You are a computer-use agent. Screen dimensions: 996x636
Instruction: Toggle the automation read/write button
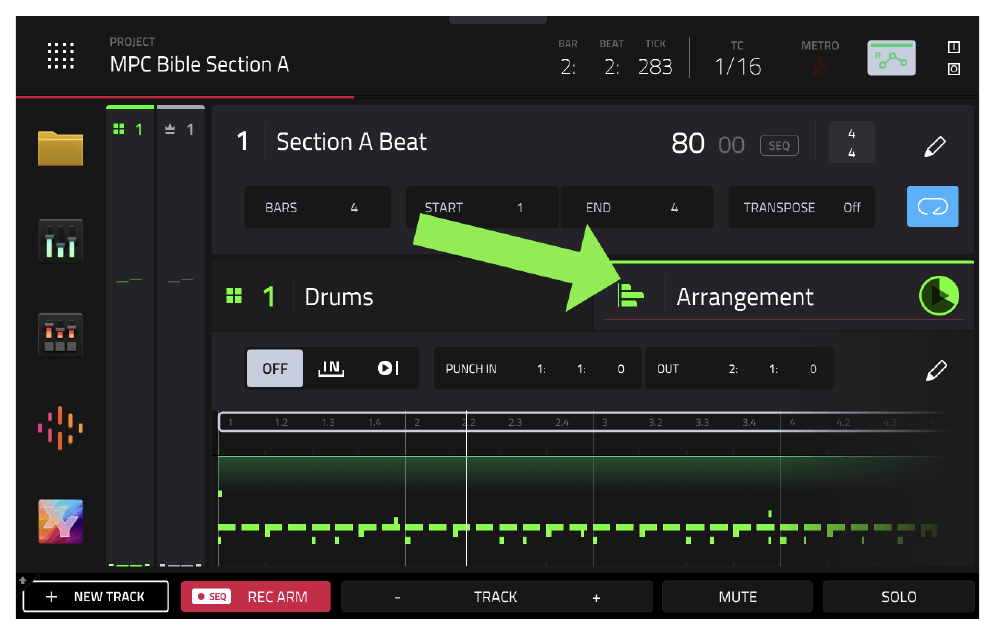(892, 58)
